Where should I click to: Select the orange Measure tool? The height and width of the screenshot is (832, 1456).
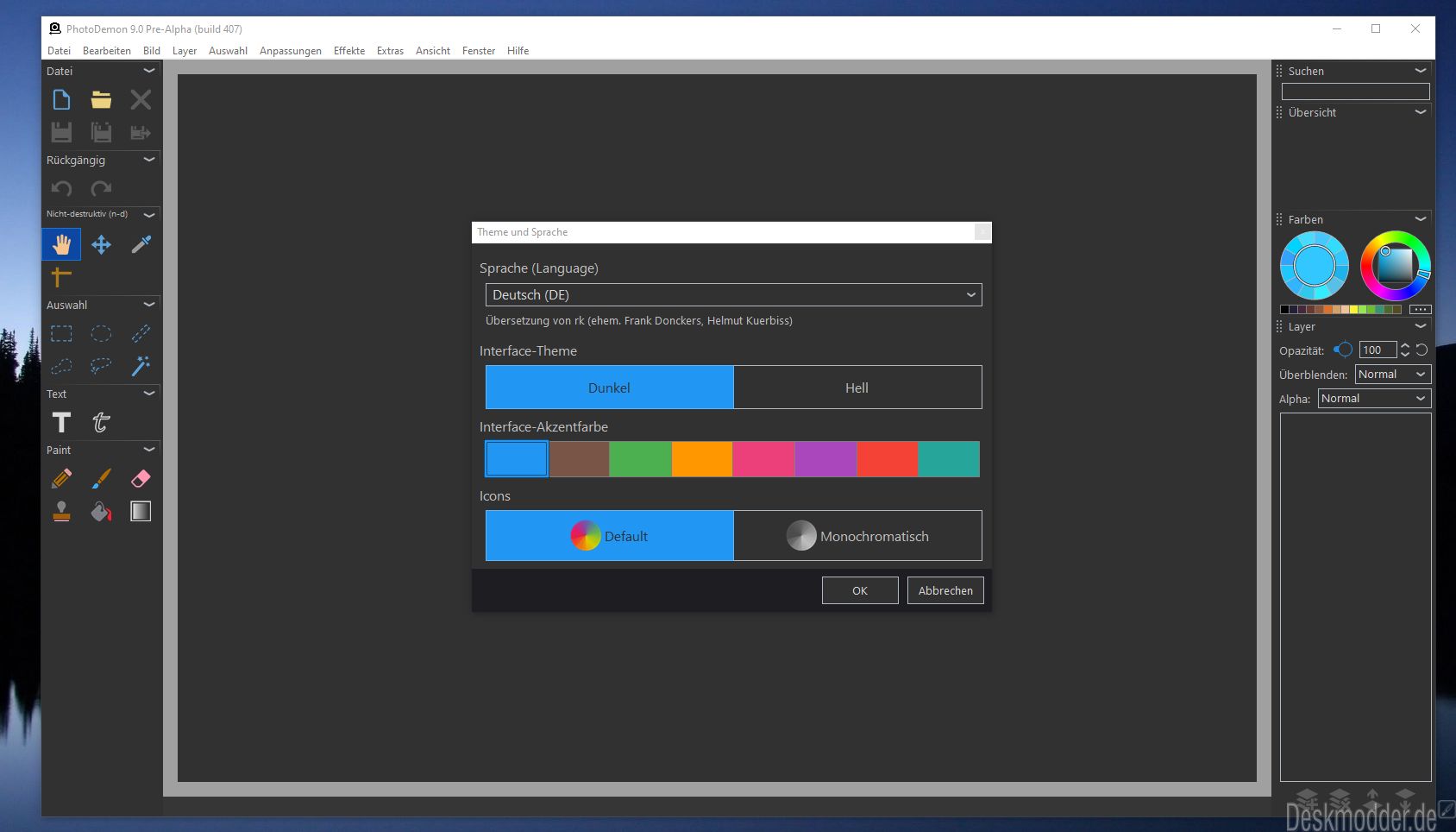coord(61,277)
